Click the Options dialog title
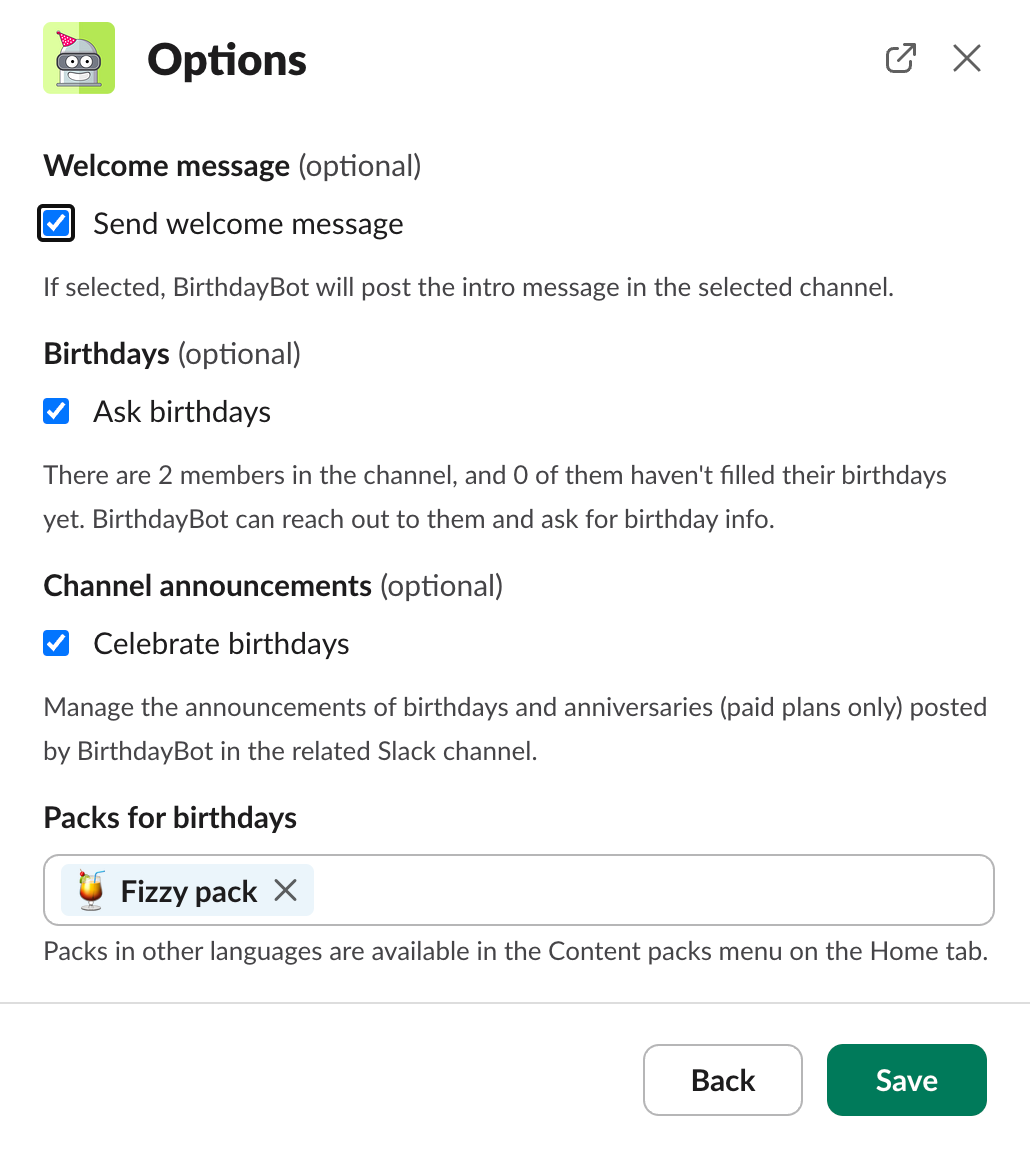 (227, 60)
